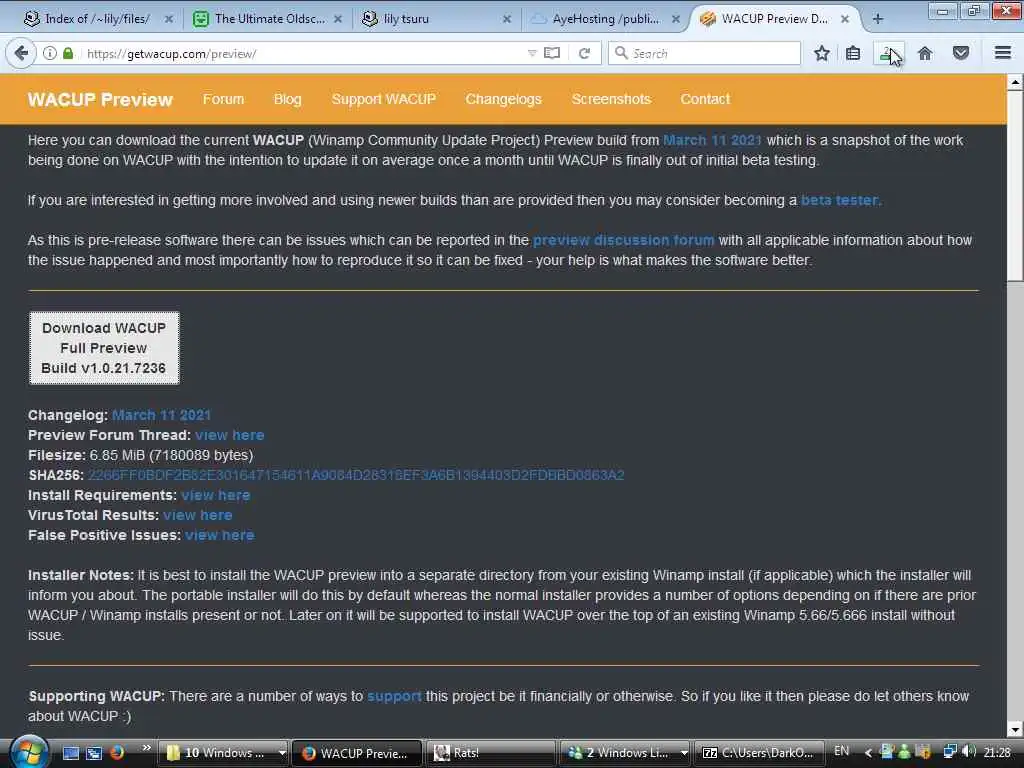Viewport: 1024px width, 768px height.
Task: Open the site identity info icon
Action: 50,54
